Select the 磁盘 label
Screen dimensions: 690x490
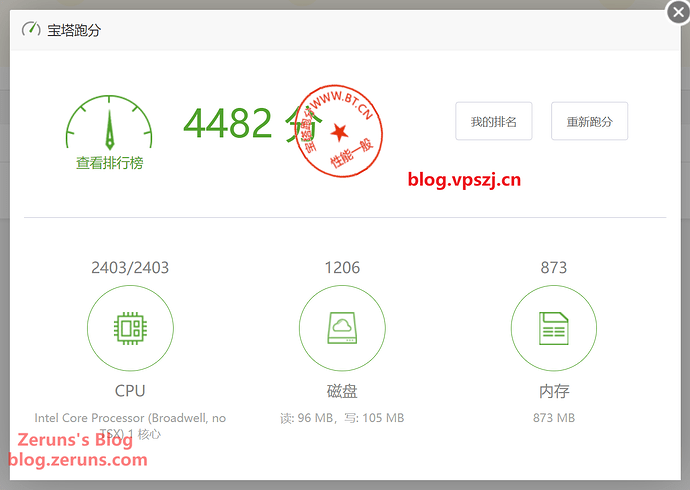click(342, 390)
